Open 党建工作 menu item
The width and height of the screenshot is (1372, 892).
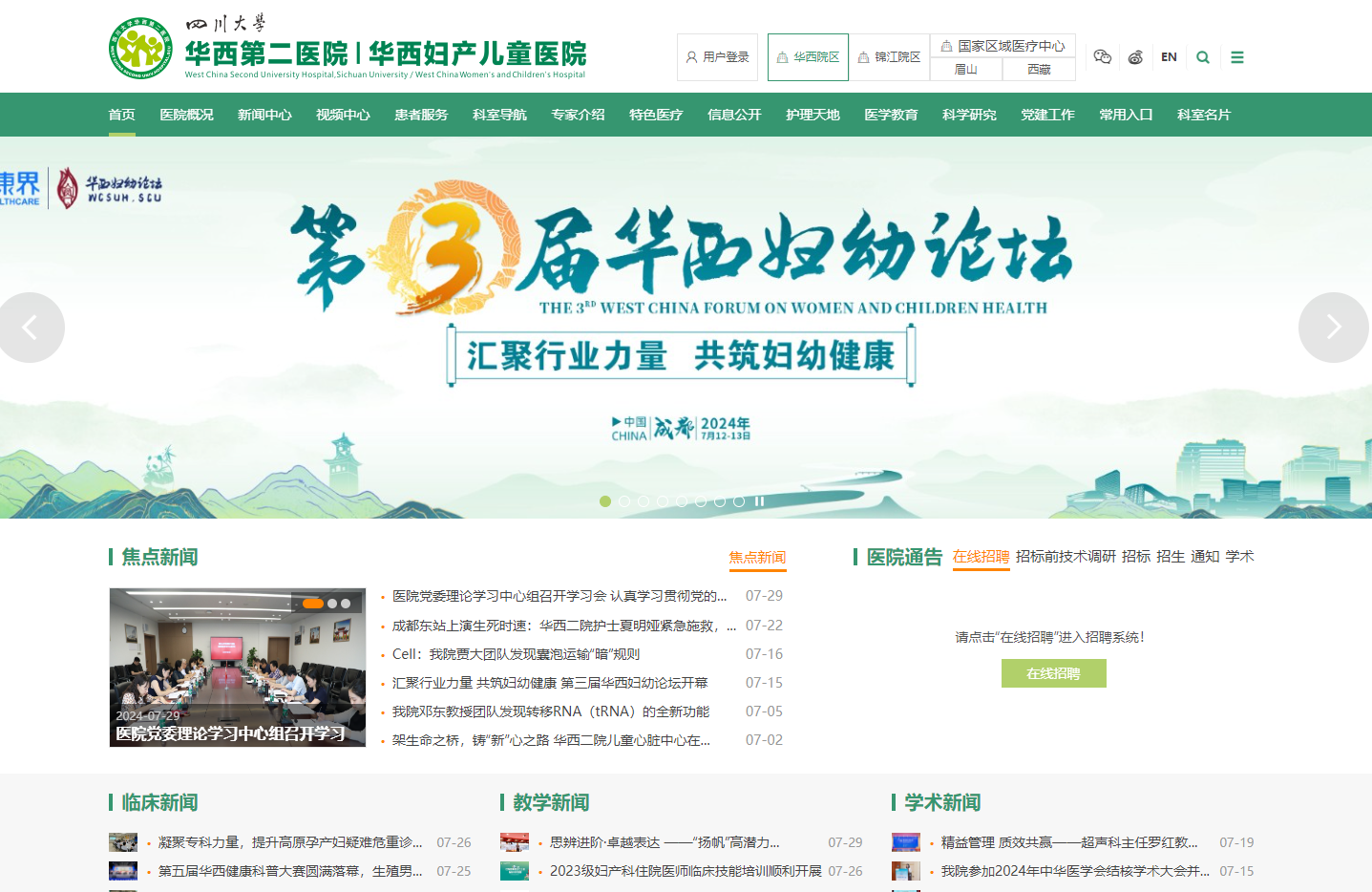pos(1048,115)
